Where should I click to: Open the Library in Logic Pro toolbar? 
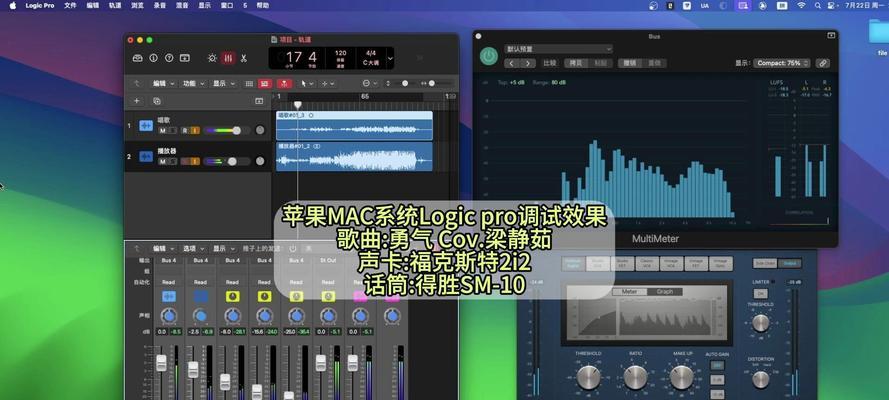point(137,58)
